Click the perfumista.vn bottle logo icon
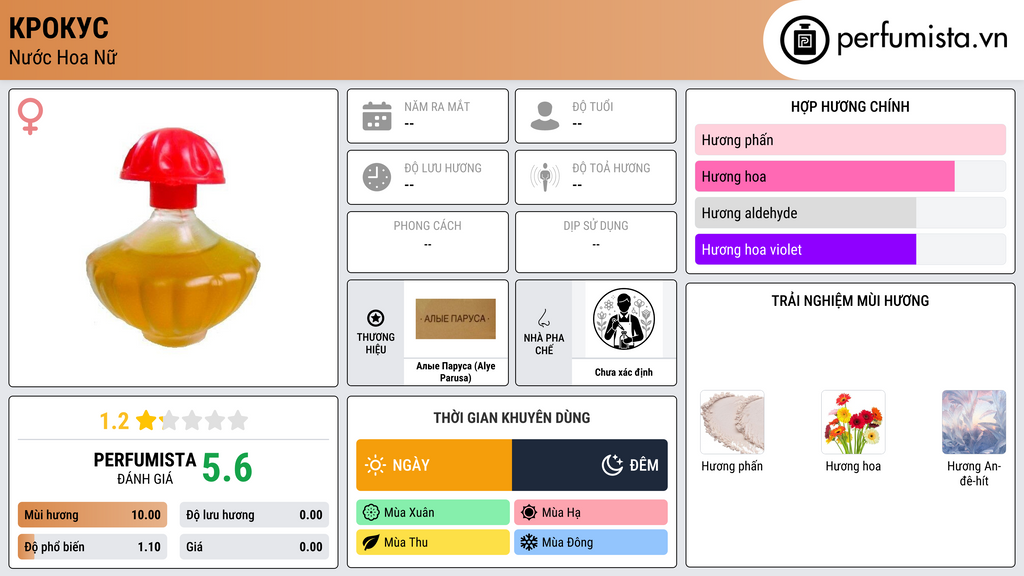 coord(804,40)
